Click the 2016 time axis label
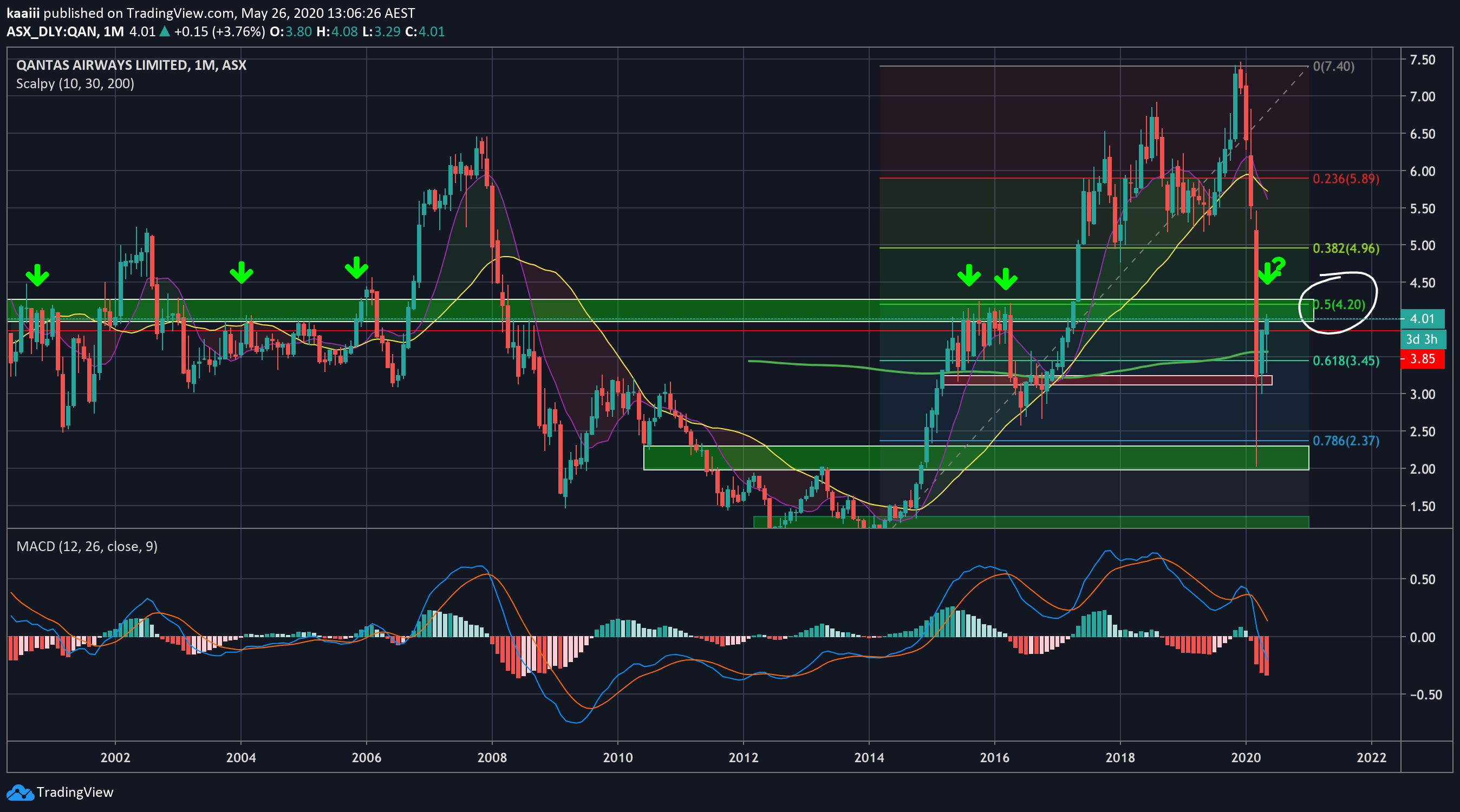Screen dimensions: 1460x812 995,758
